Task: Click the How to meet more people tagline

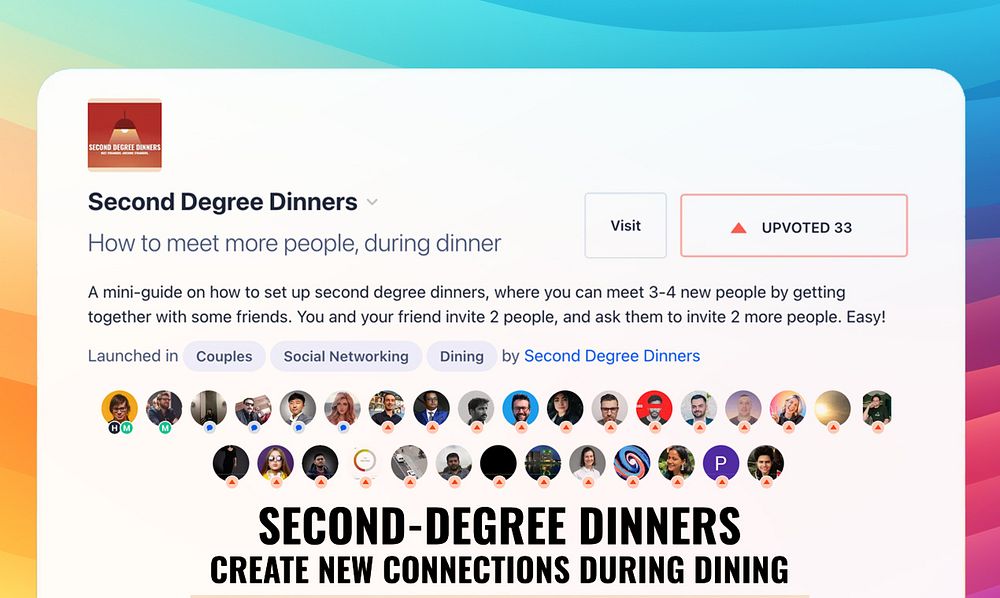Action: 294,244
